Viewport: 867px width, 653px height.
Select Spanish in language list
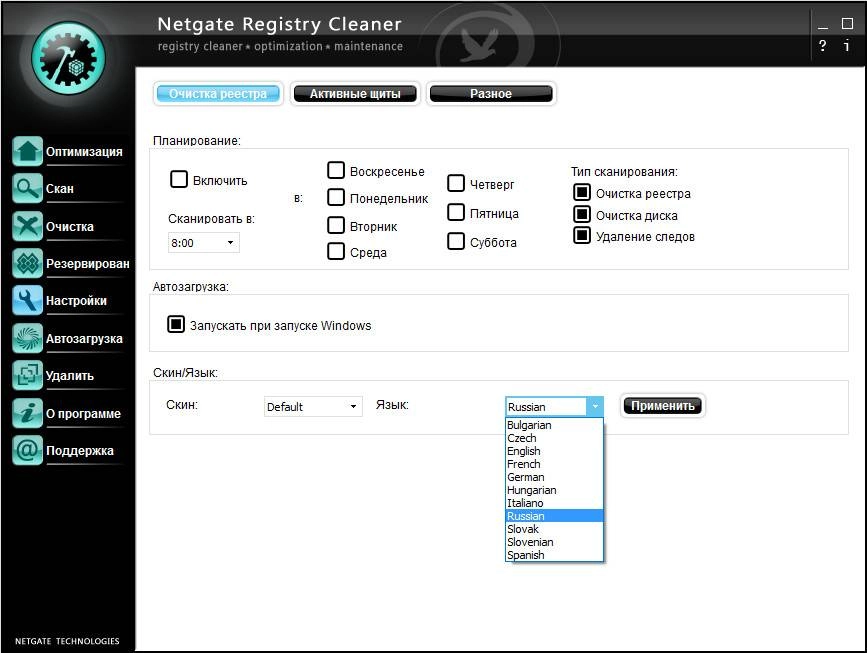(x=554, y=555)
